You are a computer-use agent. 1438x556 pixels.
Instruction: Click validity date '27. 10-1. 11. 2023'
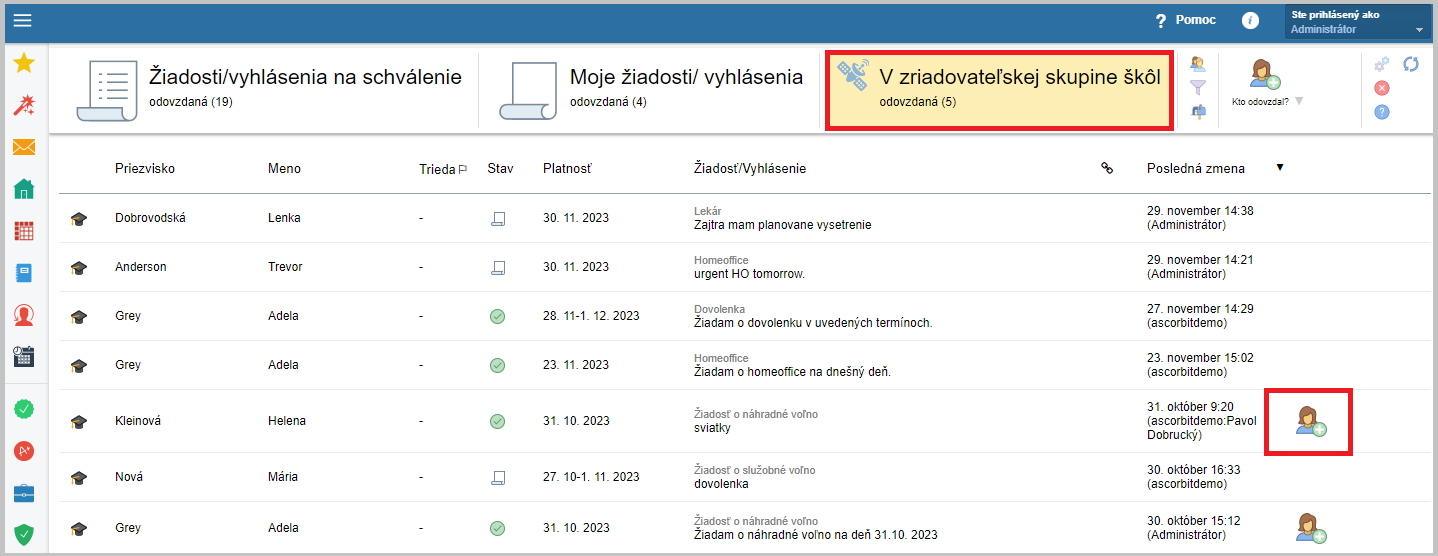tap(591, 477)
